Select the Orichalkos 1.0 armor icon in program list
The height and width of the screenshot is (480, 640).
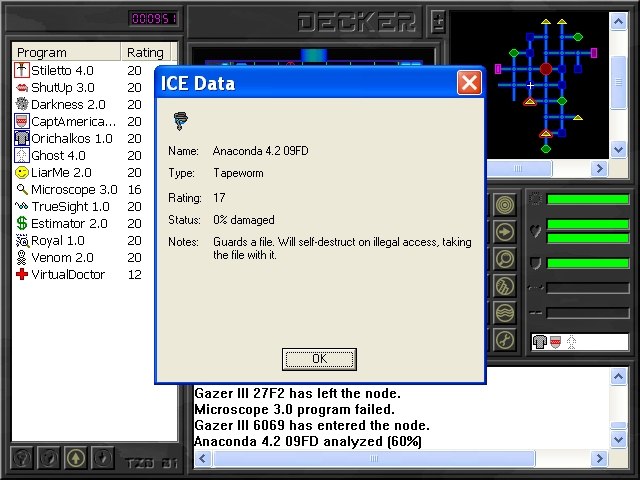tap(22, 138)
